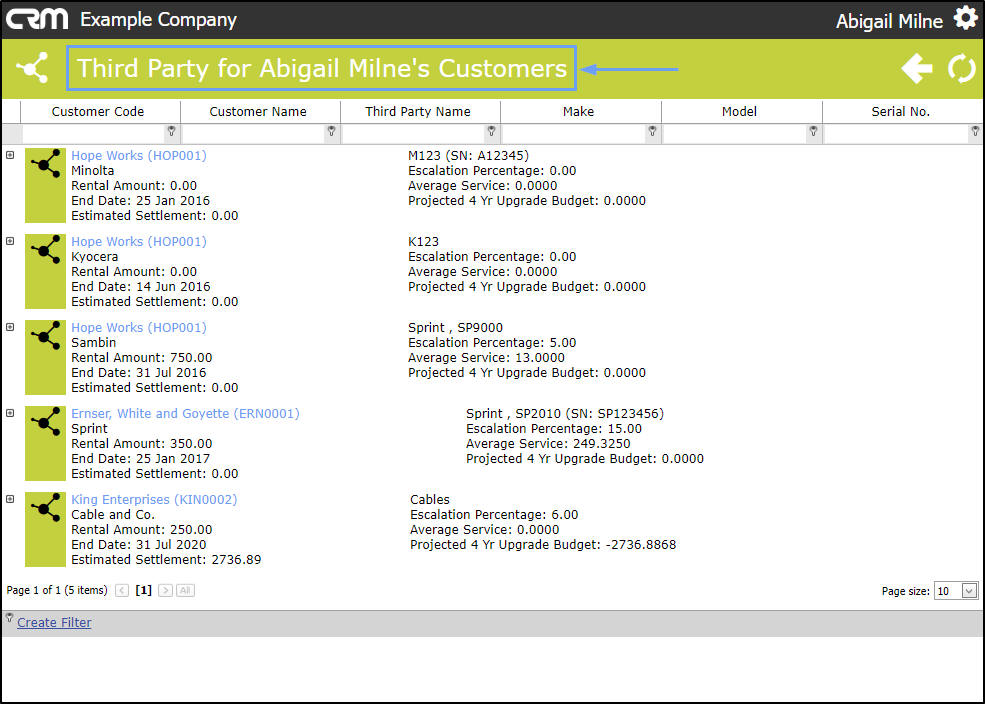Open the Make filter options icon
This screenshot has width=985, height=704.
click(x=653, y=131)
